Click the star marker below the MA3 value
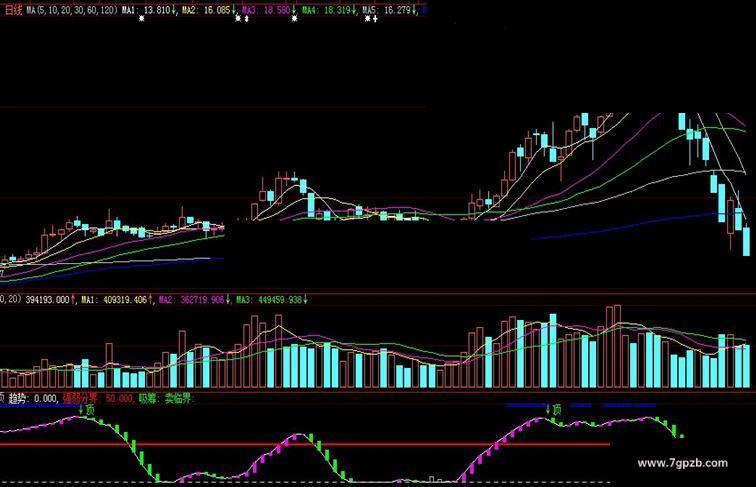This screenshot has width=756, height=487. click(295, 19)
